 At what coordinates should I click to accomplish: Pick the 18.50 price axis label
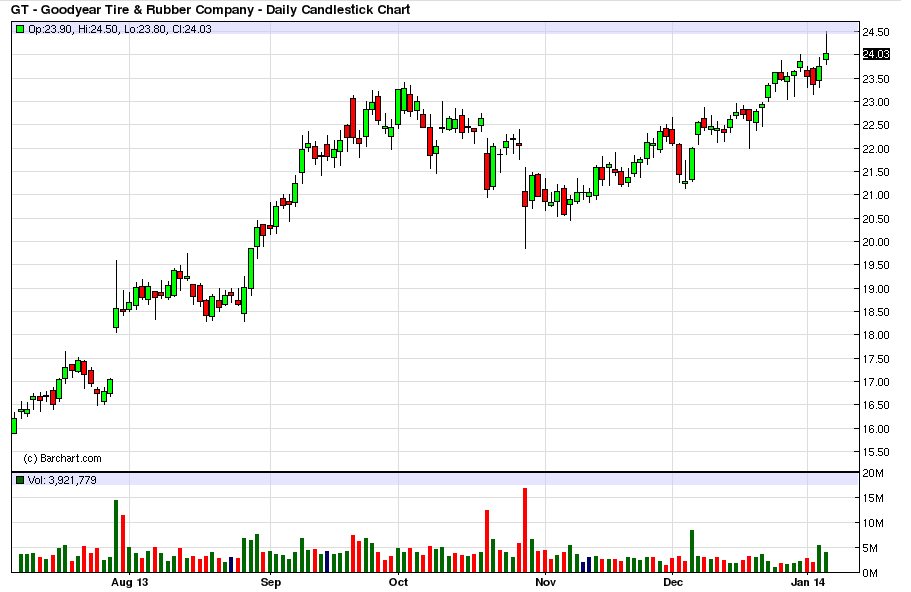coord(876,313)
